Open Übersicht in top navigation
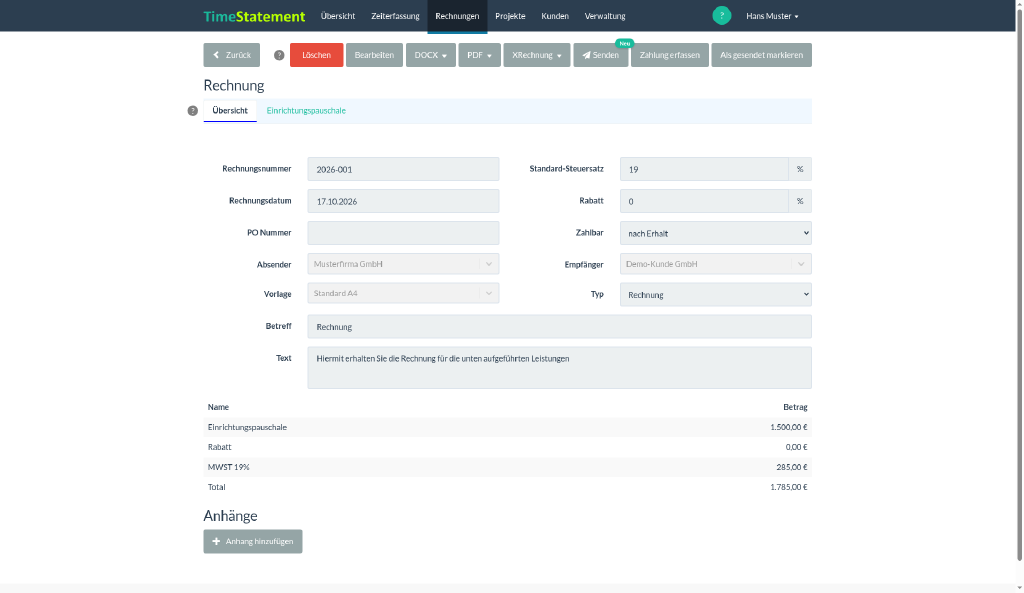 (x=338, y=16)
